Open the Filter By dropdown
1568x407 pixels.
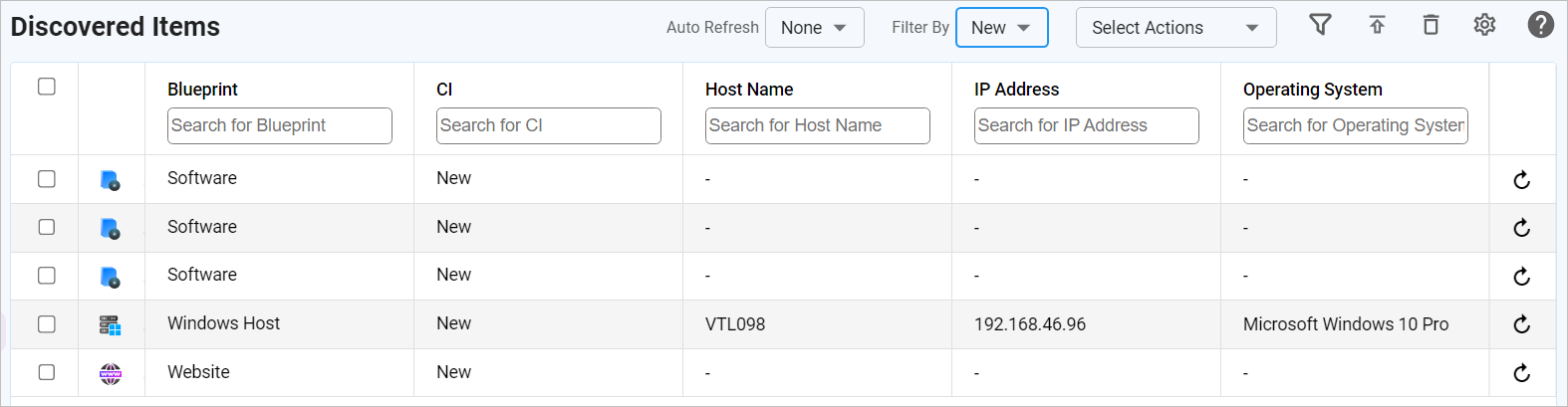(x=1001, y=28)
